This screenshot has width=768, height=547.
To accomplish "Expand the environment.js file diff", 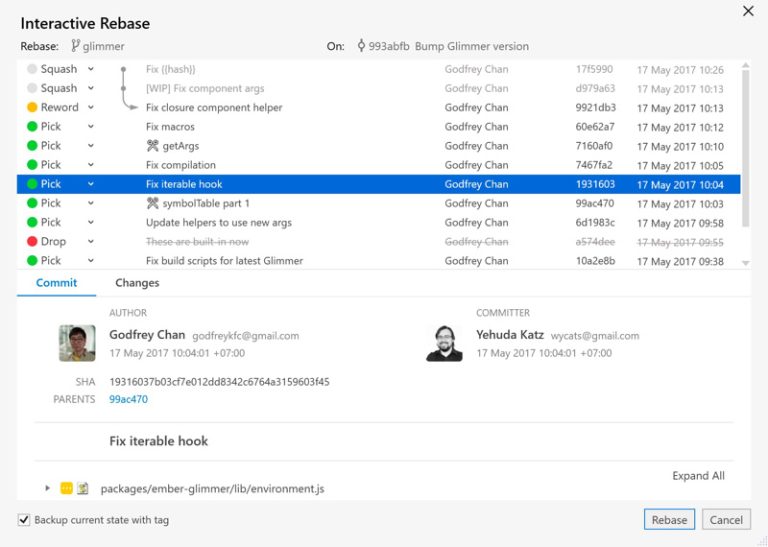I will click(47, 489).
